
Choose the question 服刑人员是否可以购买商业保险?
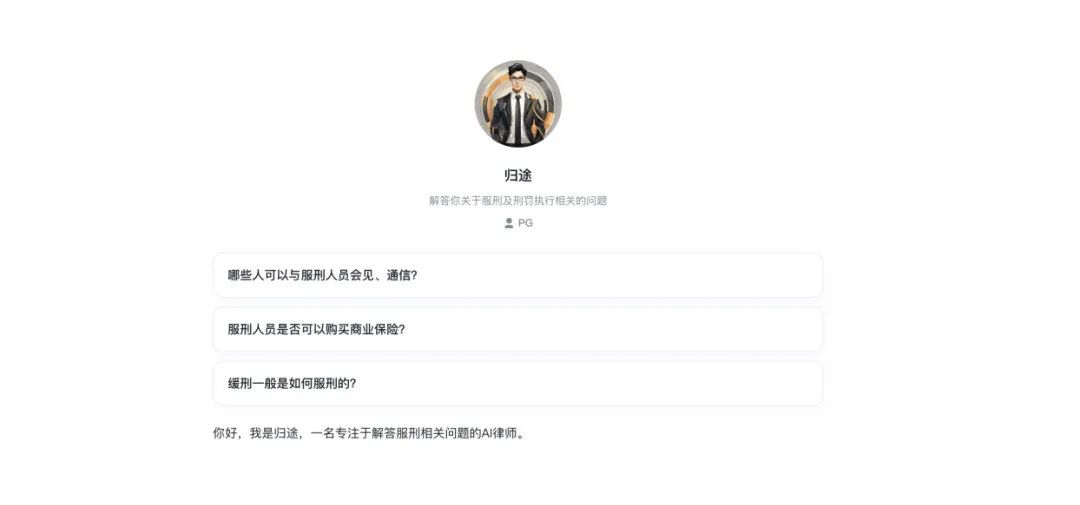tap(316, 329)
